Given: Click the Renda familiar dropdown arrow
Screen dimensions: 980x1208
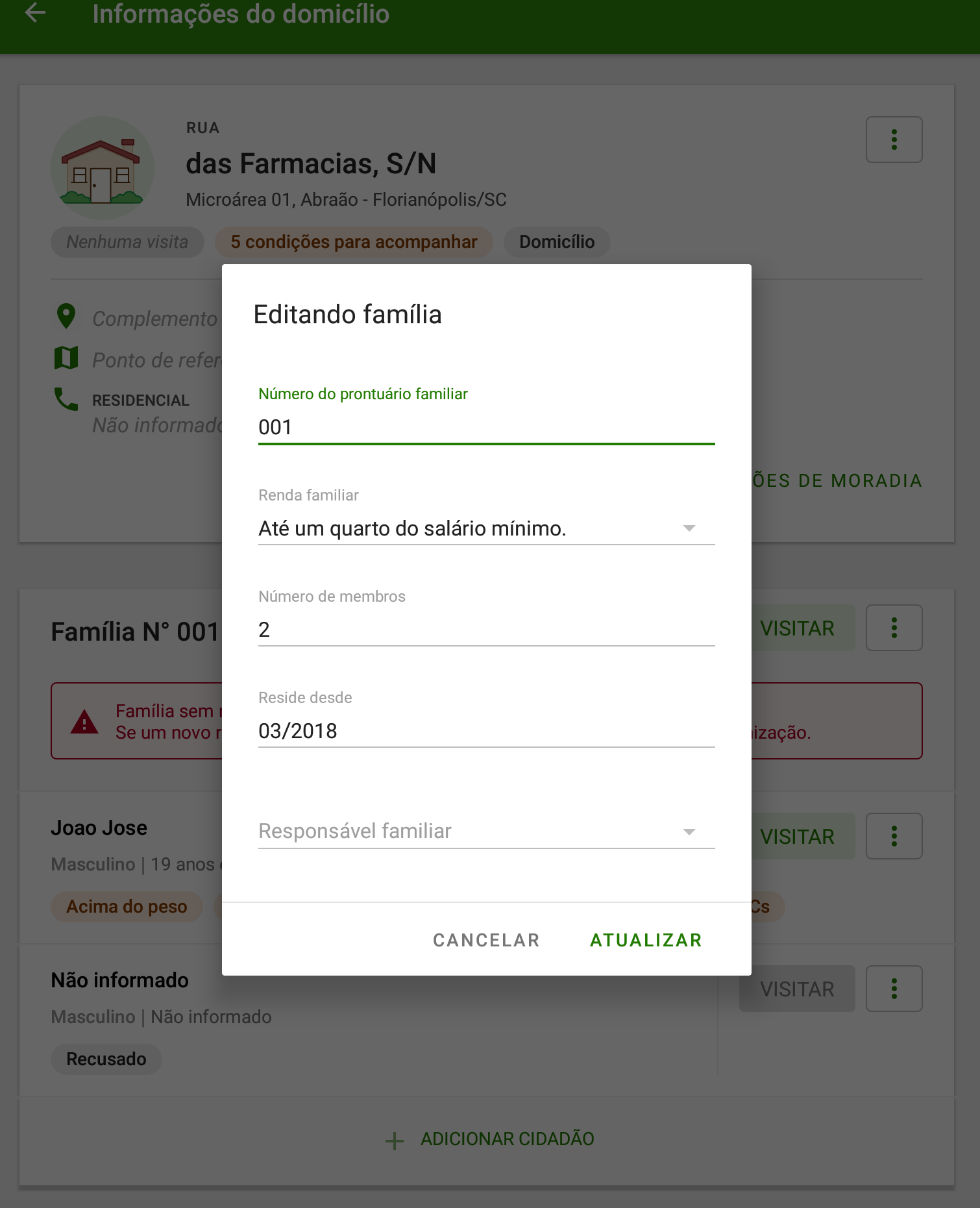Looking at the screenshot, I should click(689, 528).
